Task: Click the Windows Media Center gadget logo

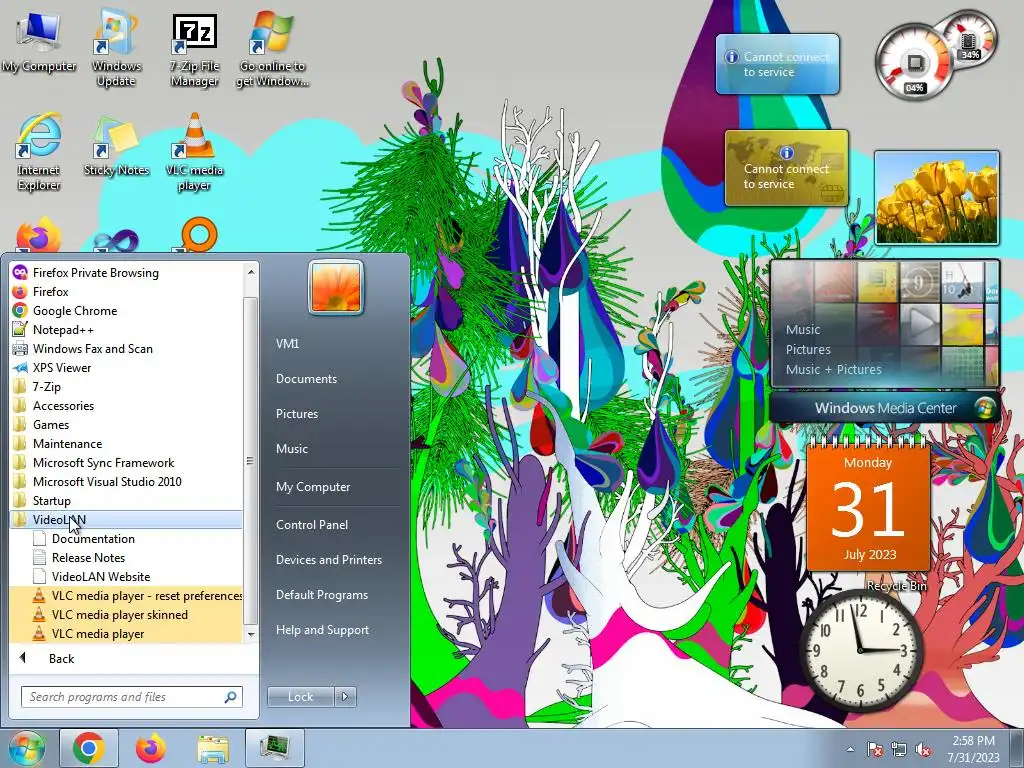Action: [984, 408]
